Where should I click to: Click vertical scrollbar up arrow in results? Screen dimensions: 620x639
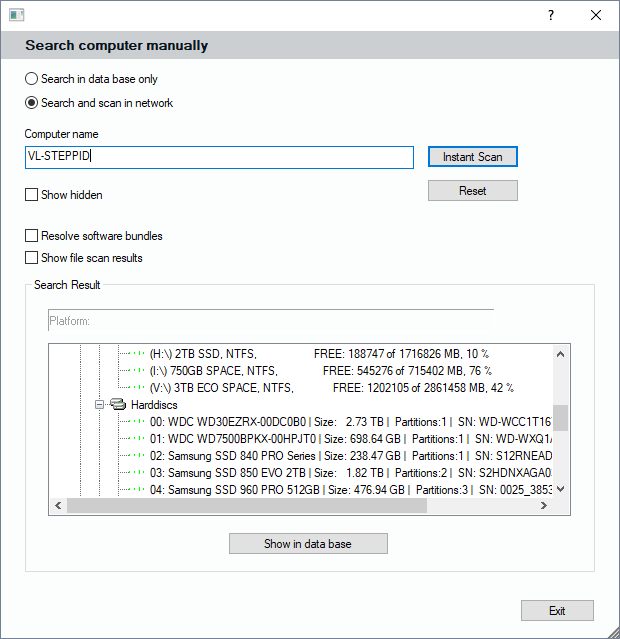[x=561, y=353]
